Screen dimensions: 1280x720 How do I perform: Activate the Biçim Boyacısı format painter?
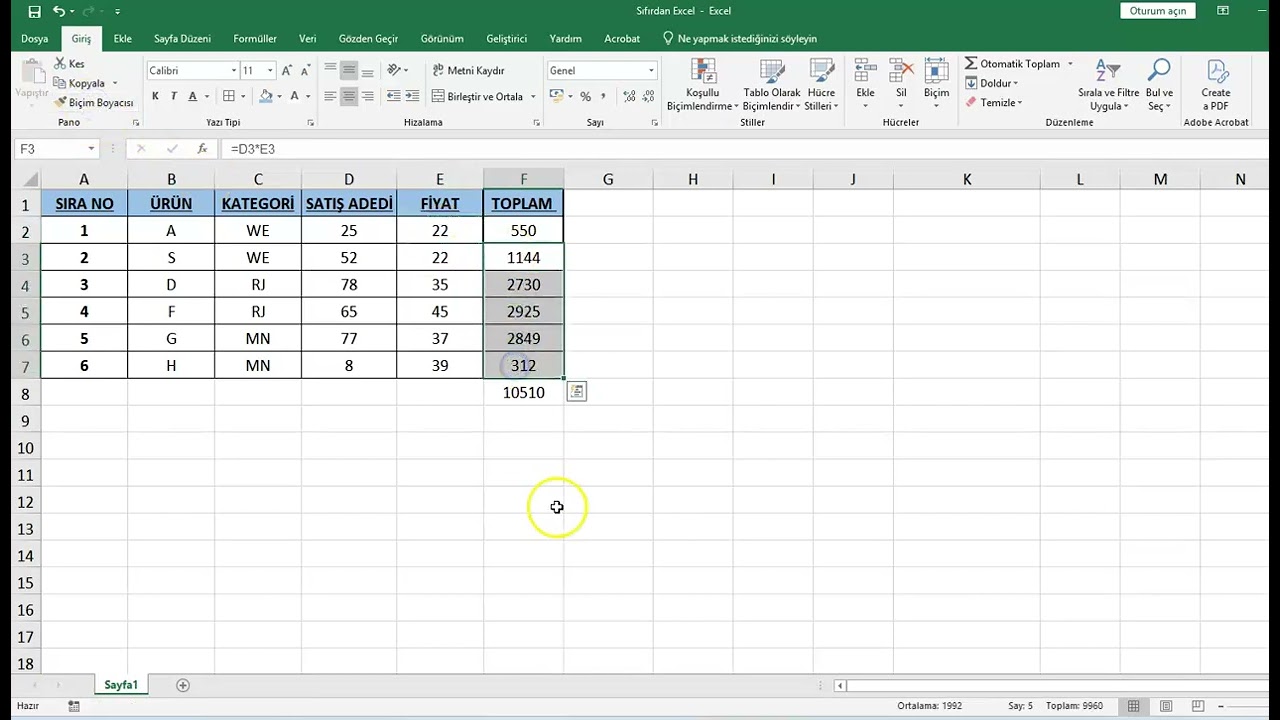click(x=93, y=102)
